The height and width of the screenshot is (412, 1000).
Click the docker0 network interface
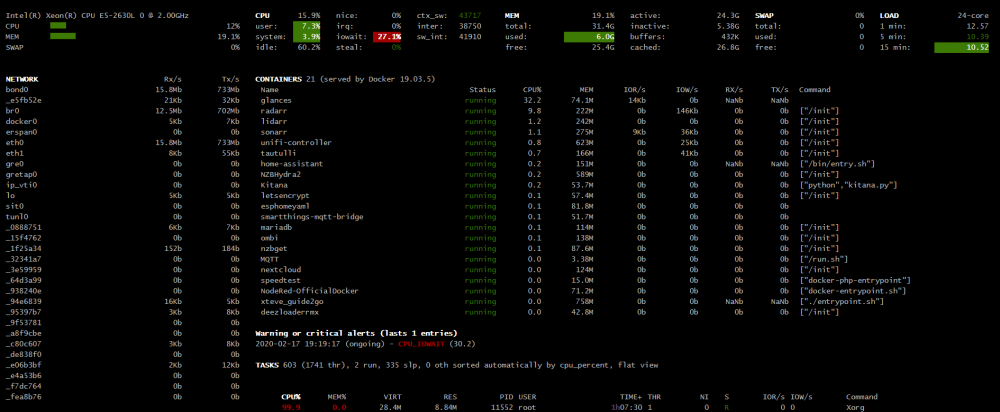21,121
